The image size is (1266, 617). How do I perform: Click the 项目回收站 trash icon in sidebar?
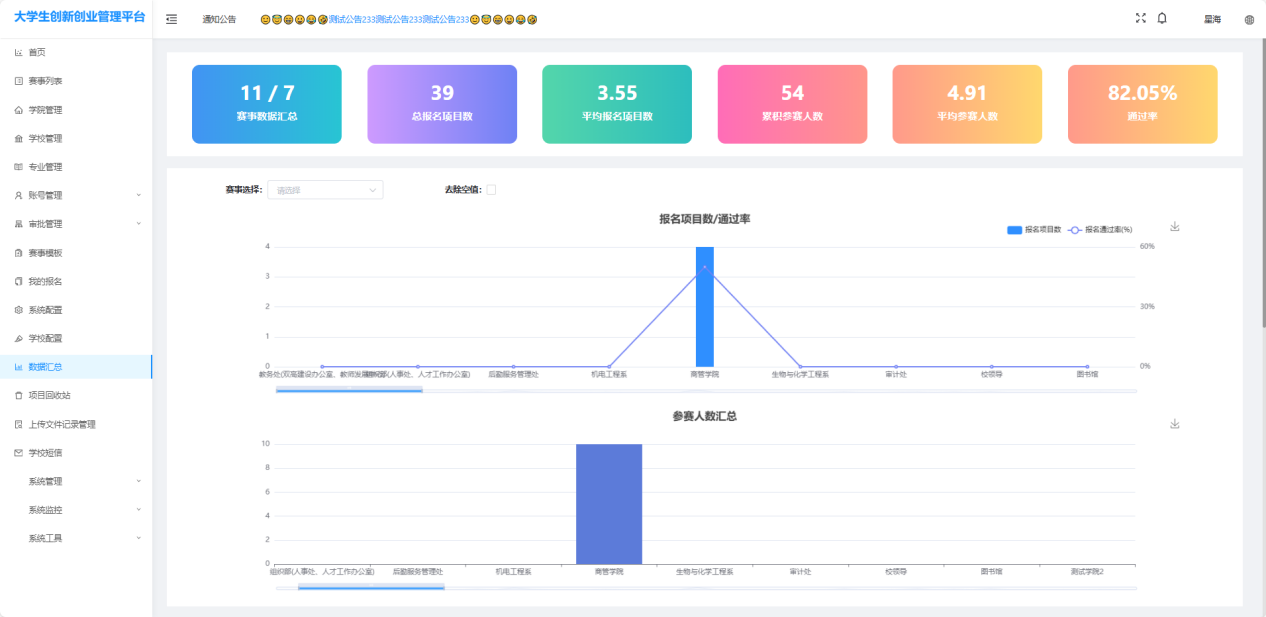pyautogui.click(x=19, y=395)
